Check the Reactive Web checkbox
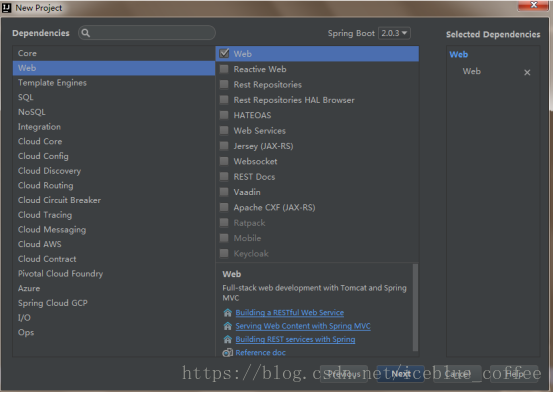 point(224,69)
